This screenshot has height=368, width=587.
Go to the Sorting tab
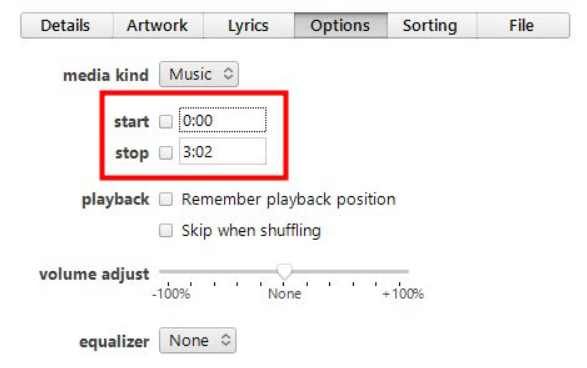(x=432, y=25)
